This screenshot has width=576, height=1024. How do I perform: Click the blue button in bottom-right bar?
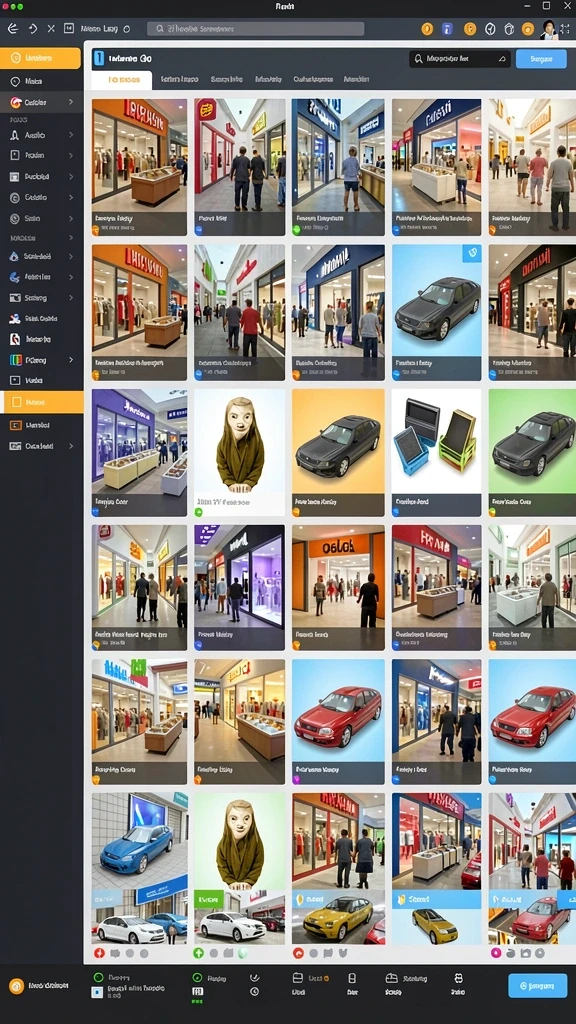pyautogui.click(x=537, y=985)
